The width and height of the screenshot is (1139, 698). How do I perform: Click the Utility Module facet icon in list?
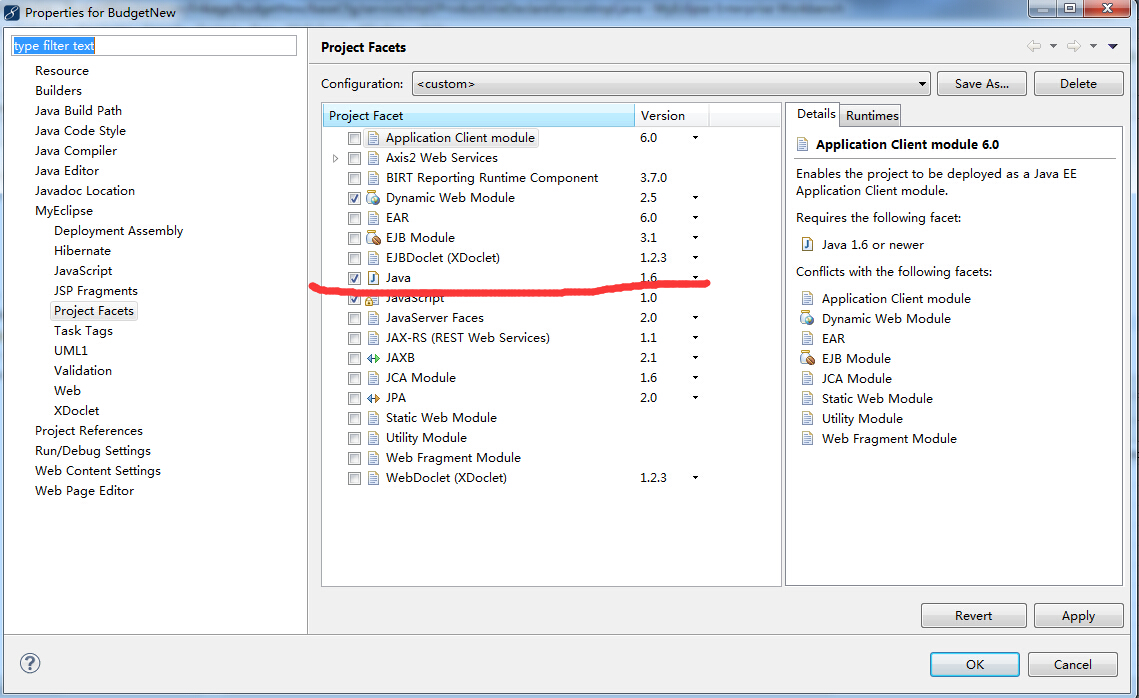click(x=373, y=438)
